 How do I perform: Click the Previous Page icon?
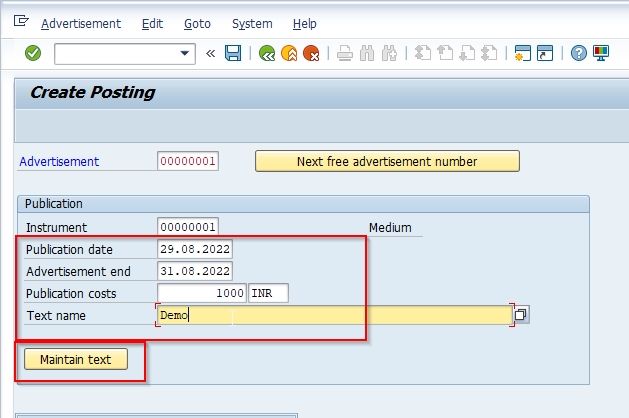445,53
